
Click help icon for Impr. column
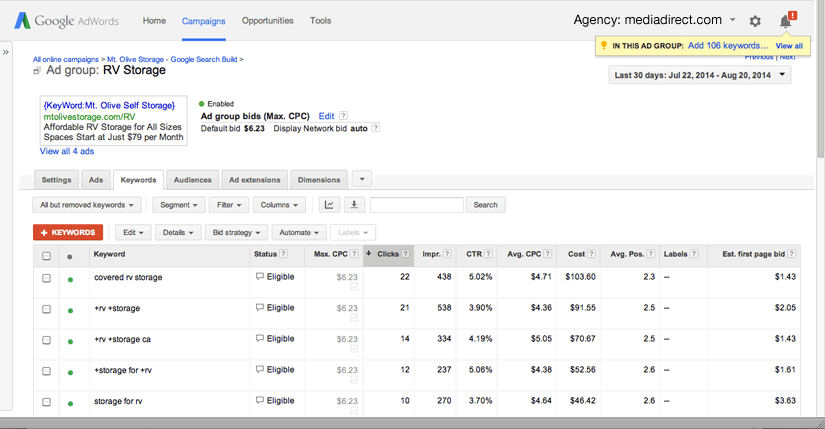click(x=447, y=254)
